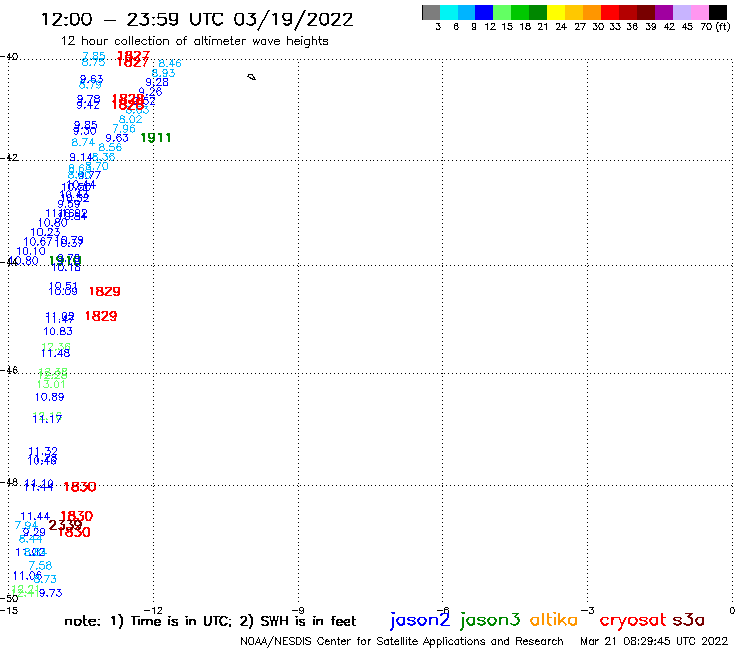Select the latitude axis label -46

pyautogui.click(x=9, y=370)
